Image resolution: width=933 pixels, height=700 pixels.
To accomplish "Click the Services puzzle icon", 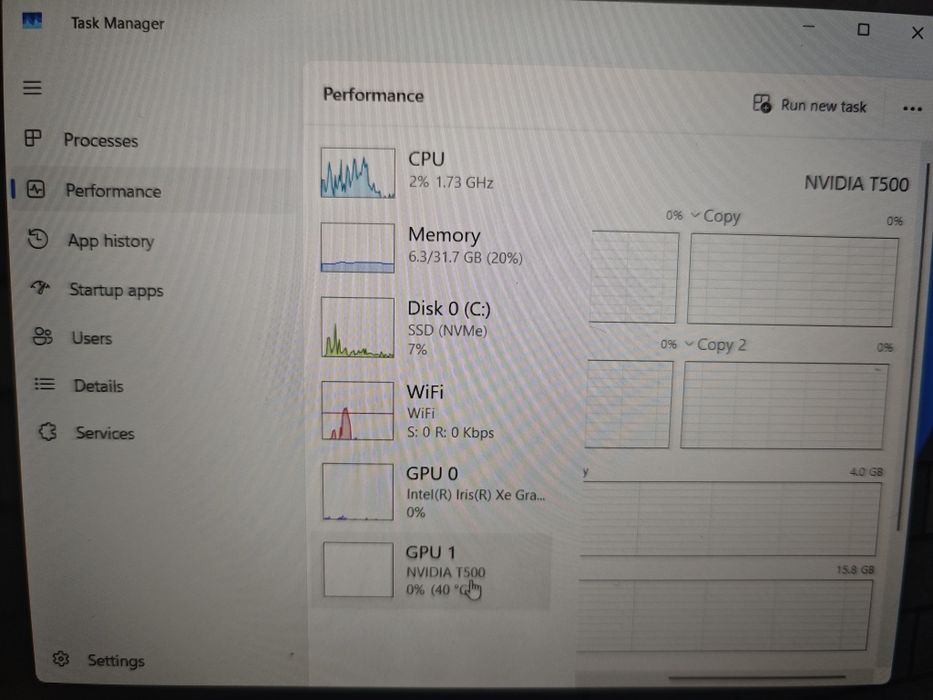I will tap(48, 432).
